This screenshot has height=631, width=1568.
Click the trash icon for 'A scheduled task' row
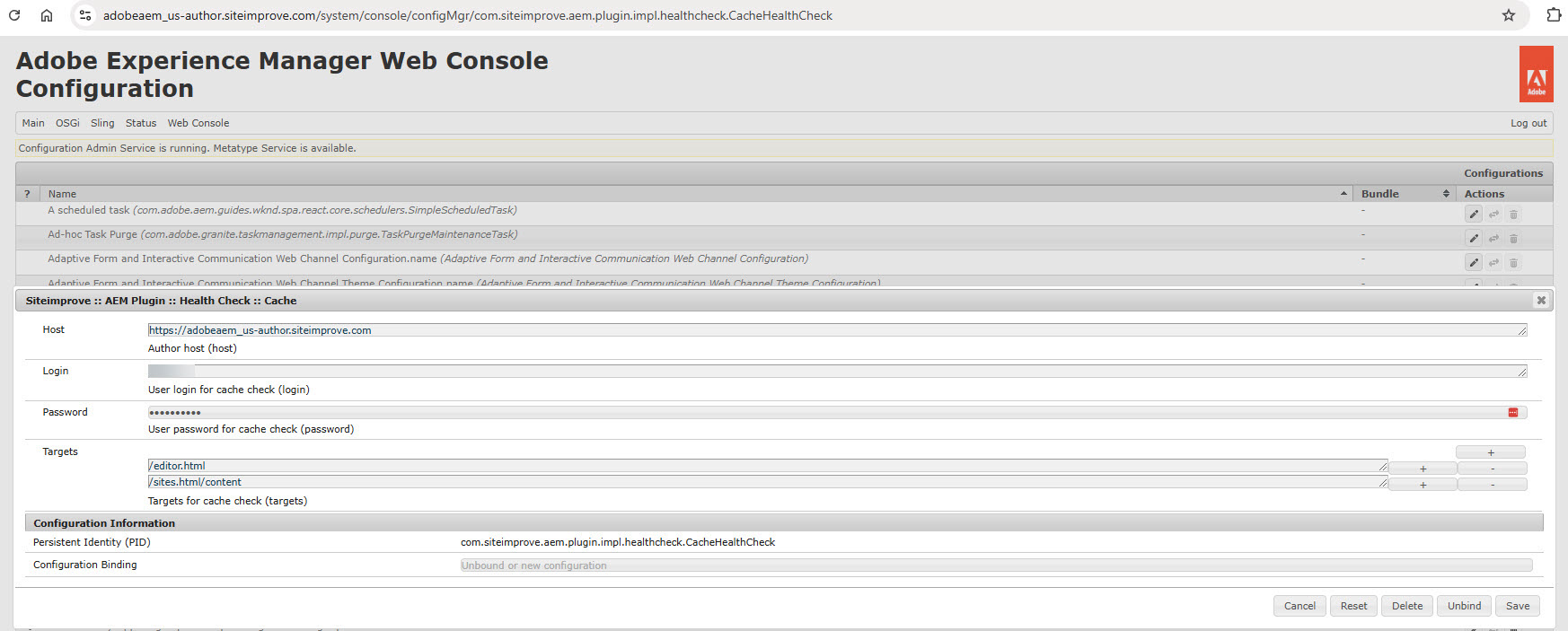[x=1513, y=214]
